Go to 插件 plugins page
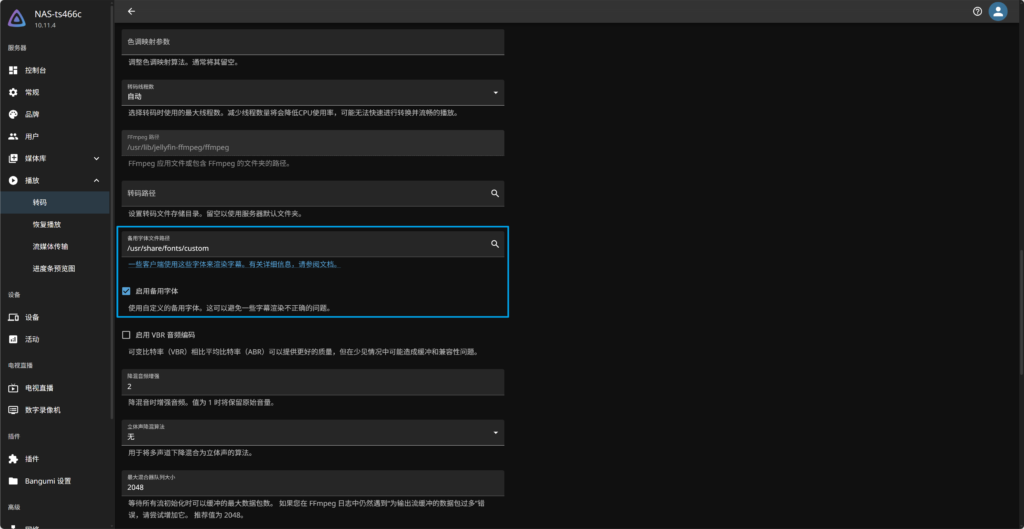 click(32, 458)
